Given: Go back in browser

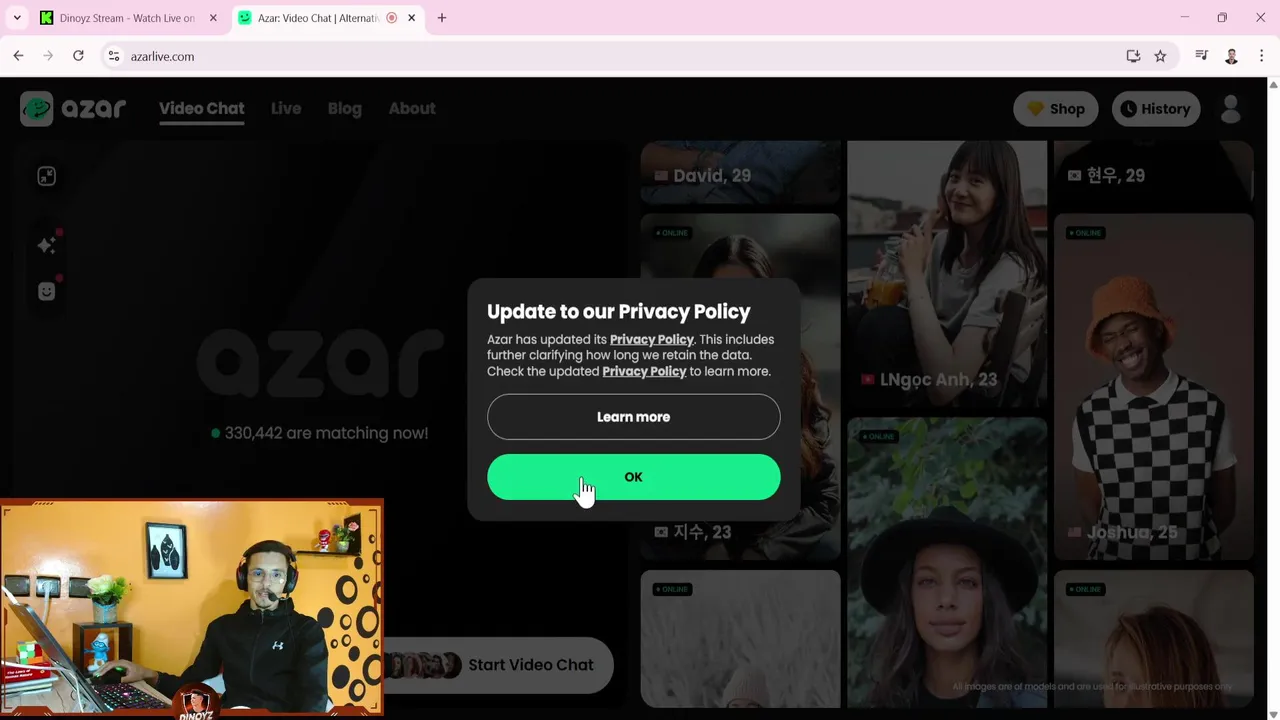Looking at the screenshot, I should click(18, 56).
